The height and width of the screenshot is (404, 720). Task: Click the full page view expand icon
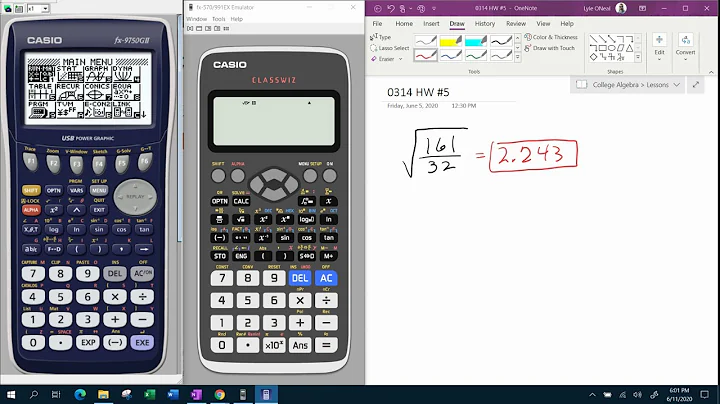coord(696,85)
